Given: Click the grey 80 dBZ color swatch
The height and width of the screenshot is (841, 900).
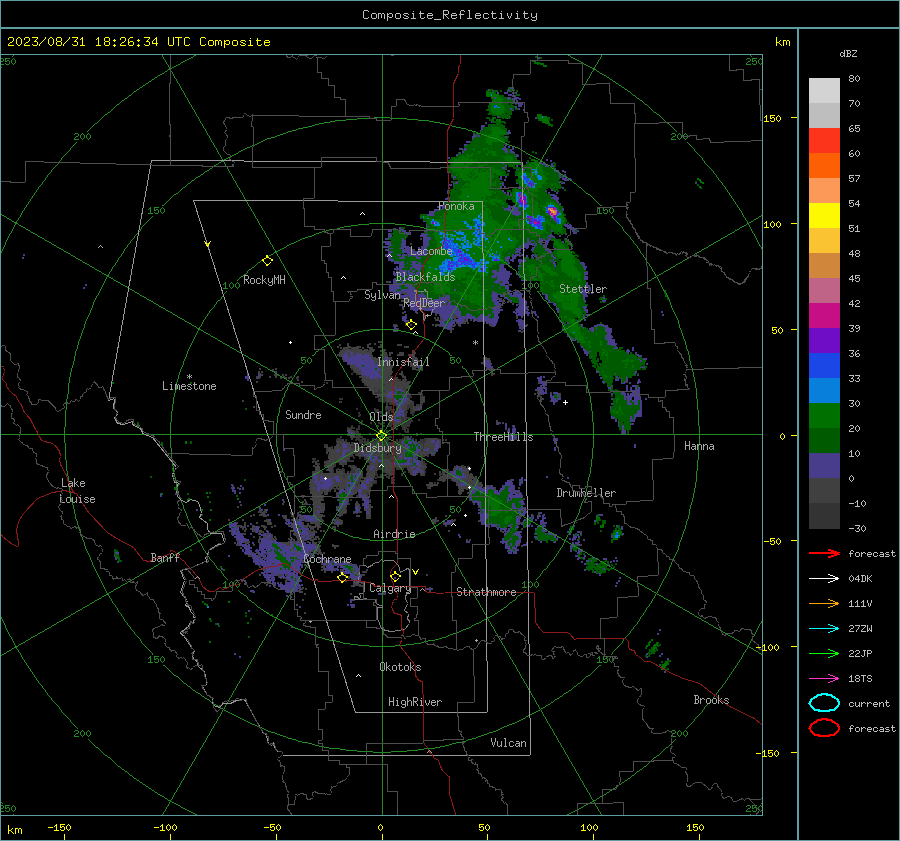Looking at the screenshot, I should [x=824, y=91].
